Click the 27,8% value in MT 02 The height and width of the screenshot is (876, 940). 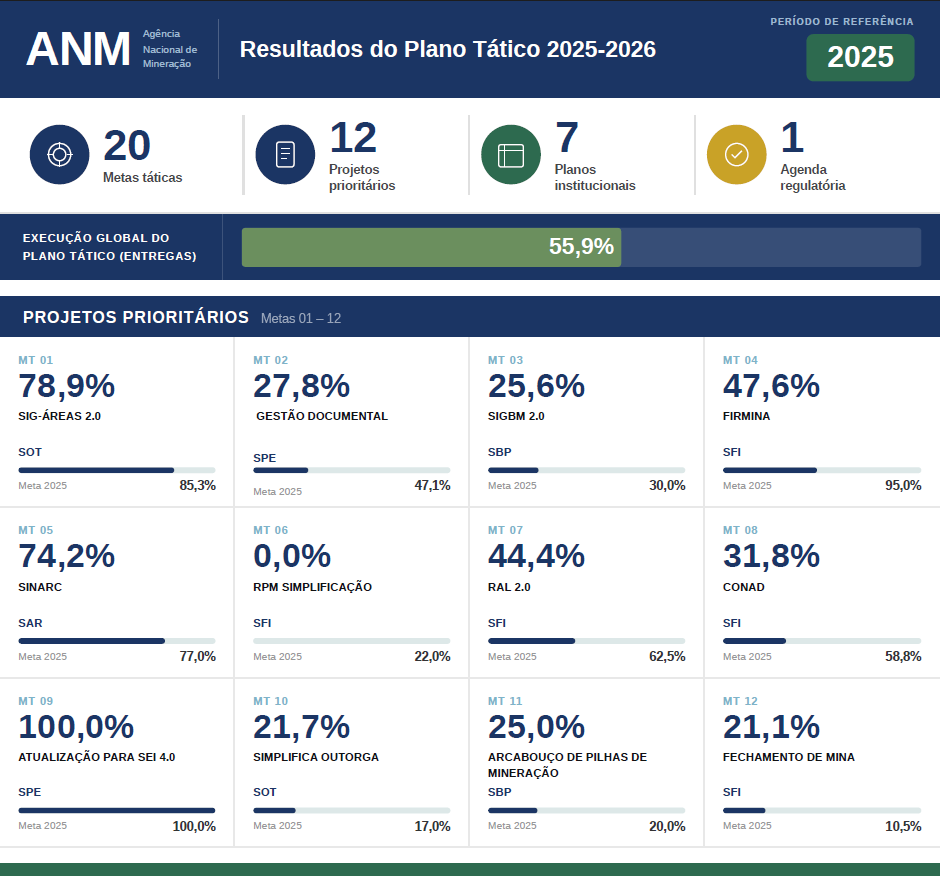coord(302,386)
